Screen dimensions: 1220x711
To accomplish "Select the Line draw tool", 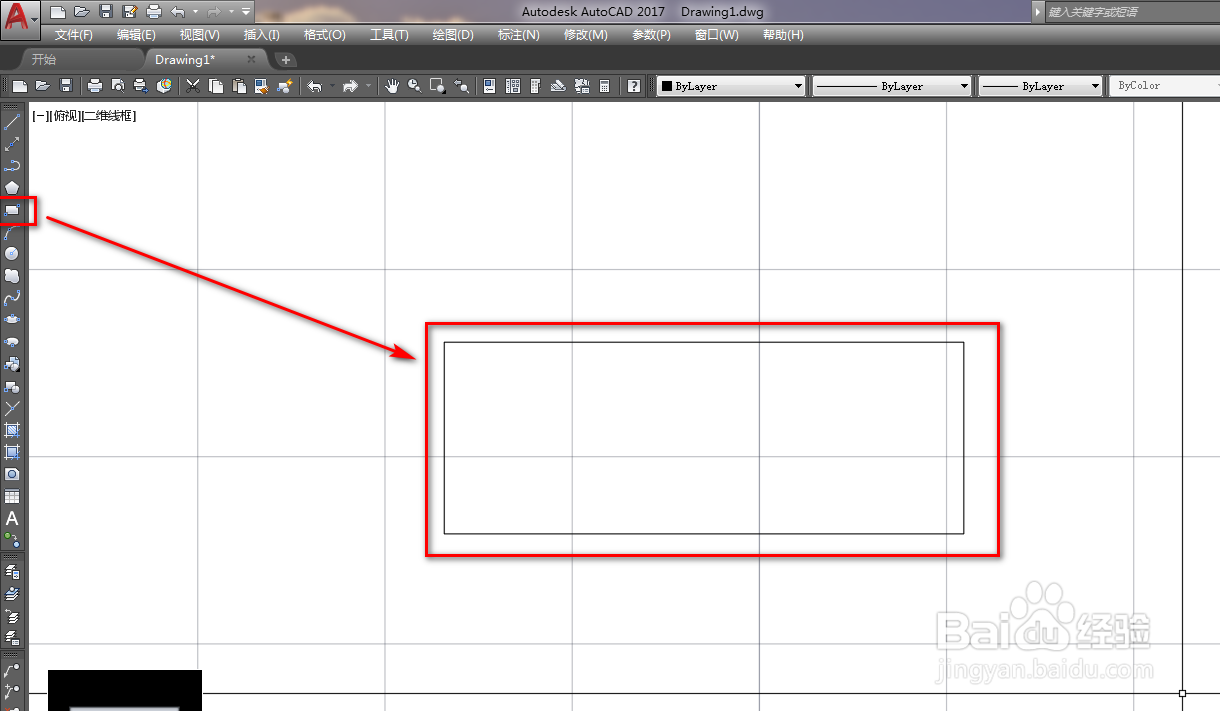I will coord(12,122).
